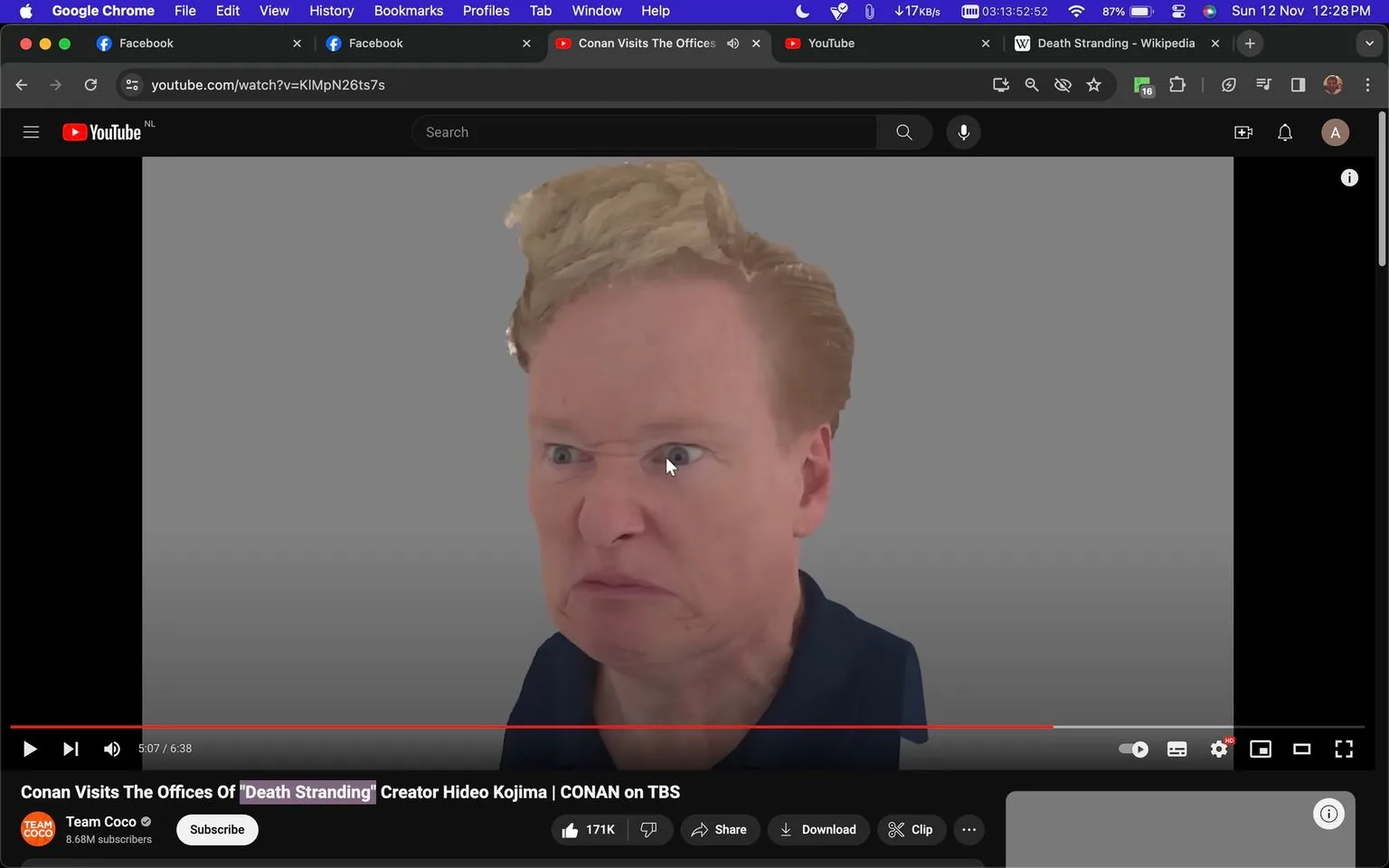1389x868 pixels.
Task: Open the History menu in the menu bar
Action: click(331, 11)
